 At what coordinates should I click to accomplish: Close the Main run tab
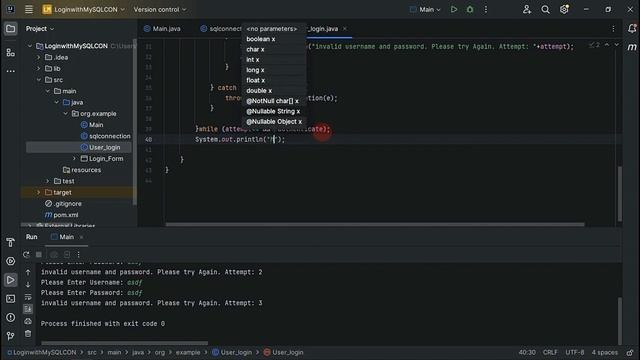pos(81,237)
